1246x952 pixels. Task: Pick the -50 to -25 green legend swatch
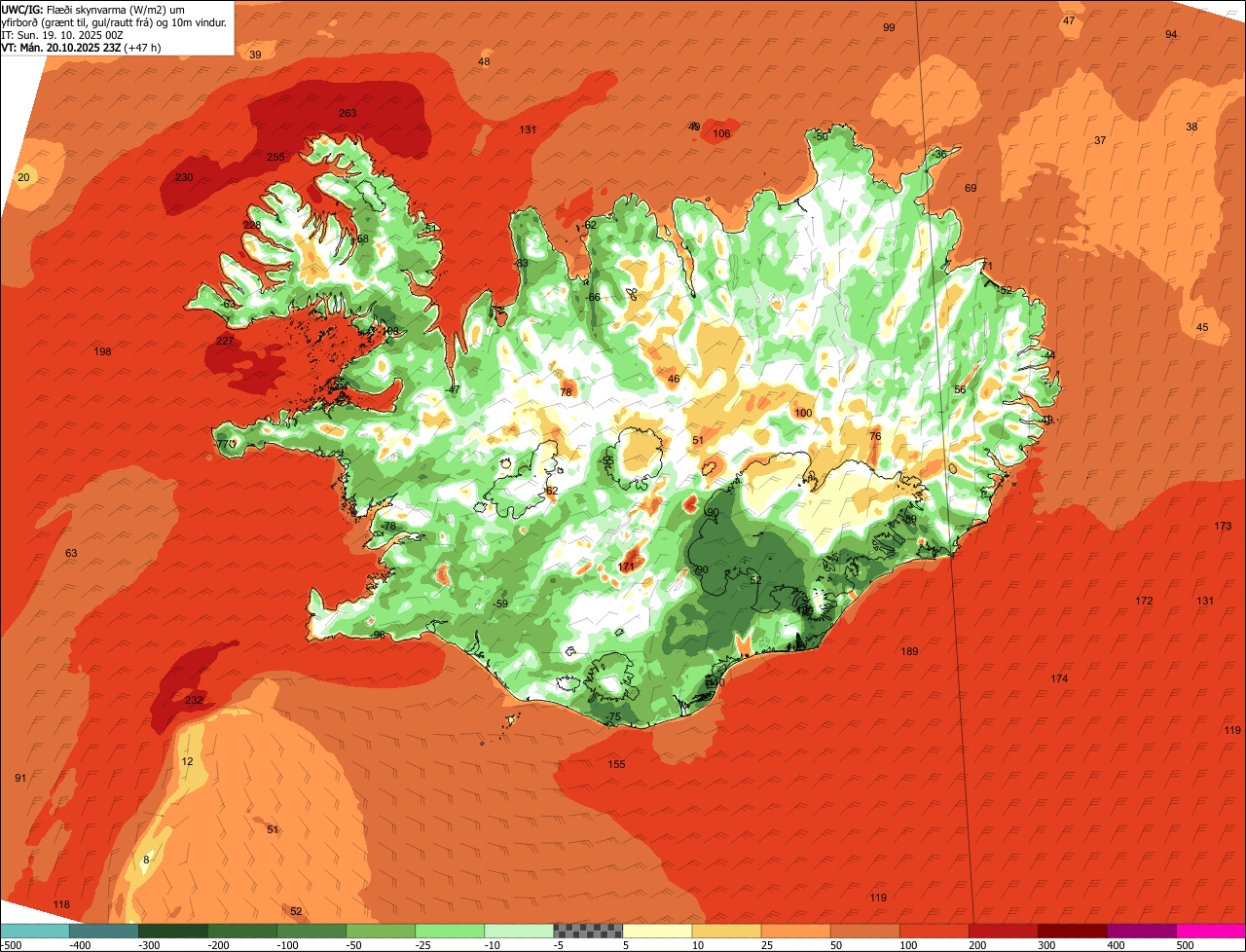point(381,930)
